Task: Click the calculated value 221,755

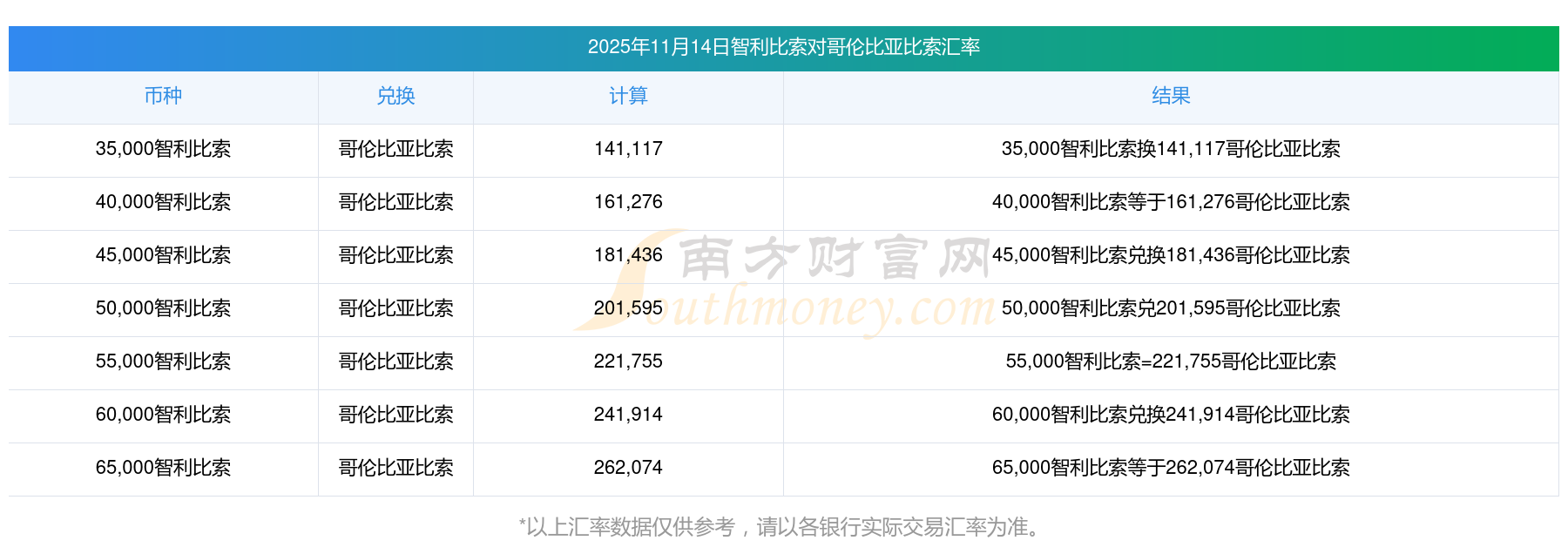Action: (628, 361)
